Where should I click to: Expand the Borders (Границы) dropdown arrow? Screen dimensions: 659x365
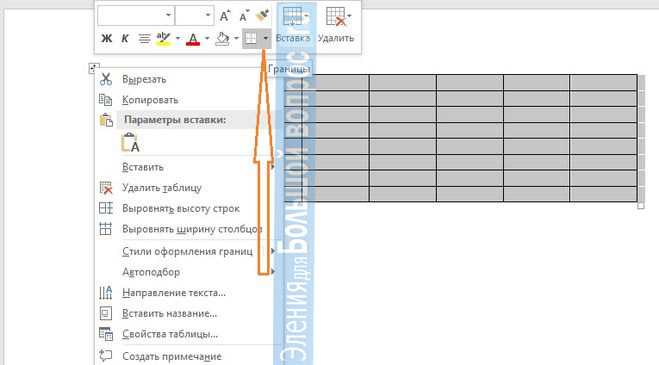coord(266,39)
